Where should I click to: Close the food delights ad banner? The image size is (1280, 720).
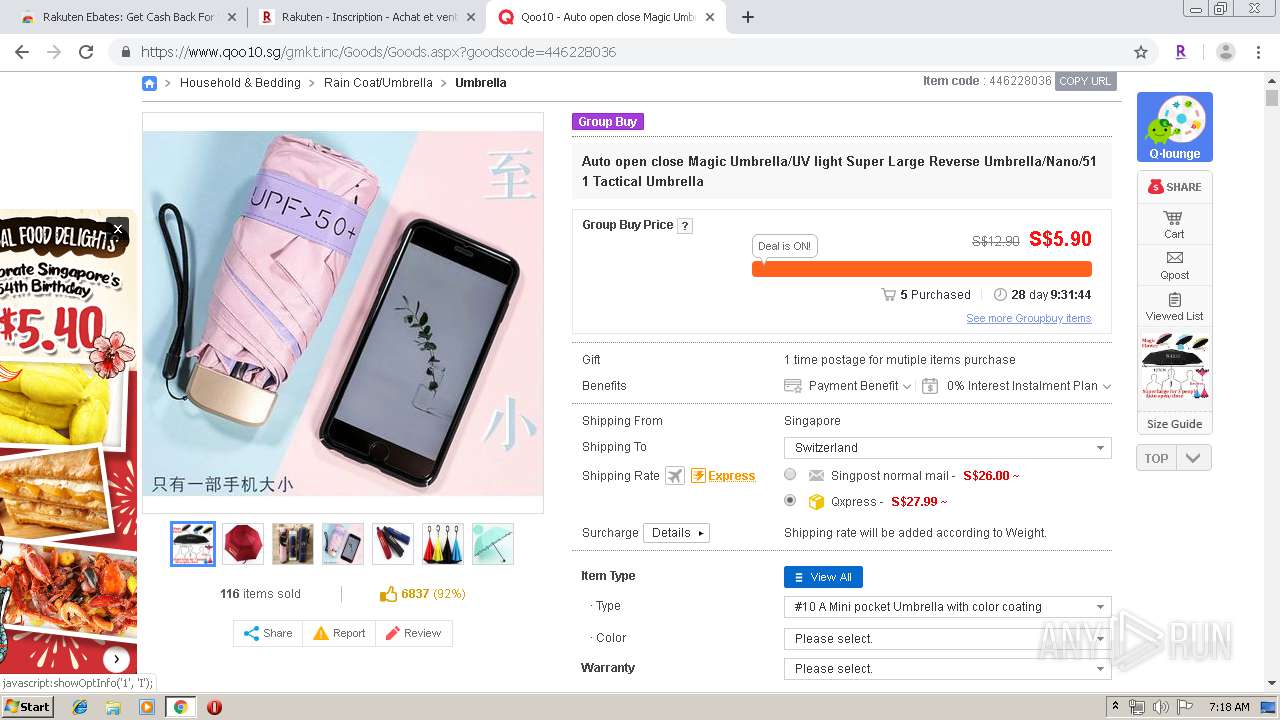(x=118, y=229)
